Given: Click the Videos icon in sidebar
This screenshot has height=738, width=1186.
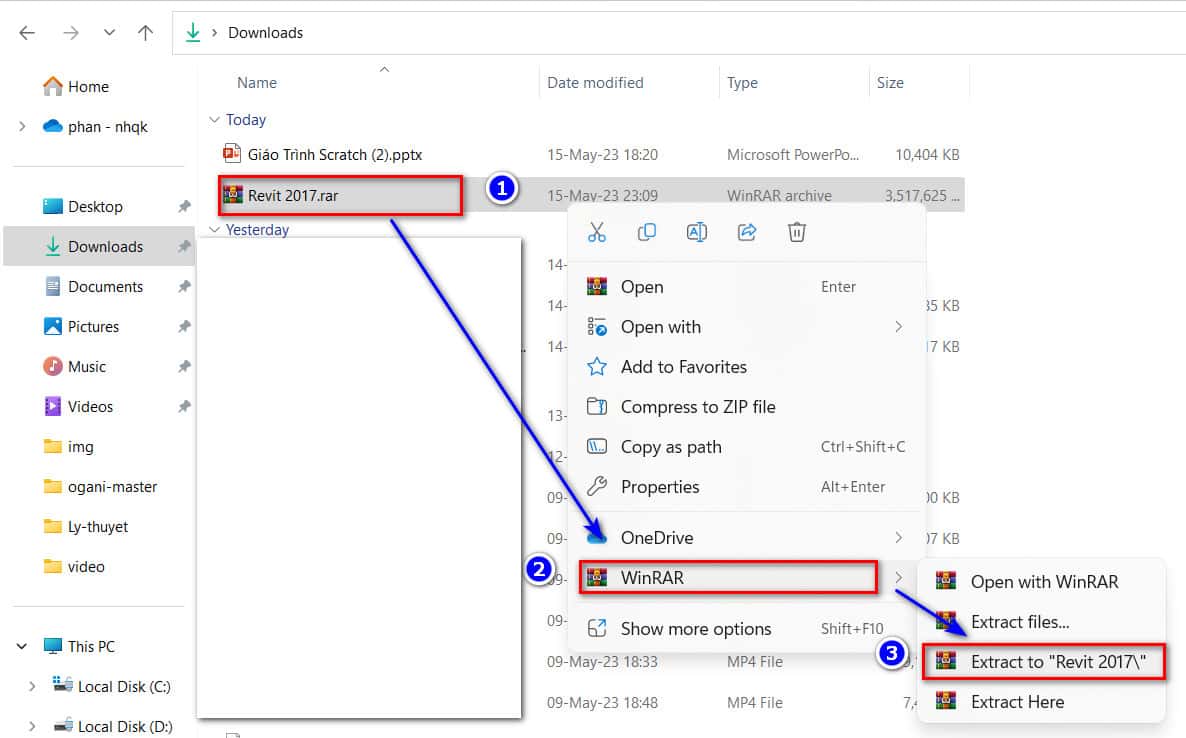Looking at the screenshot, I should coord(53,407).
